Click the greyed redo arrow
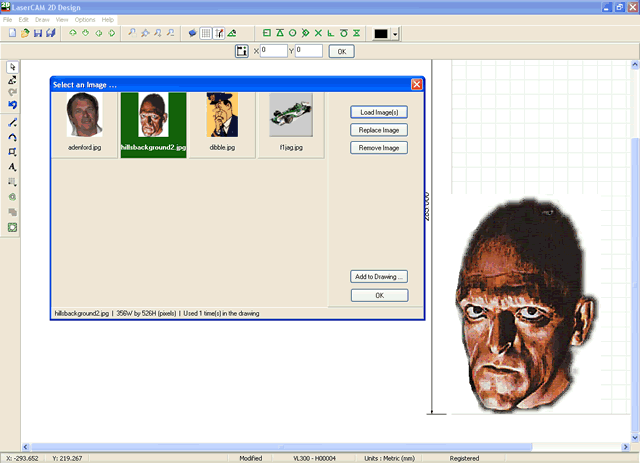This screenshot has width=640, height=463. click(x=12, y=92)
